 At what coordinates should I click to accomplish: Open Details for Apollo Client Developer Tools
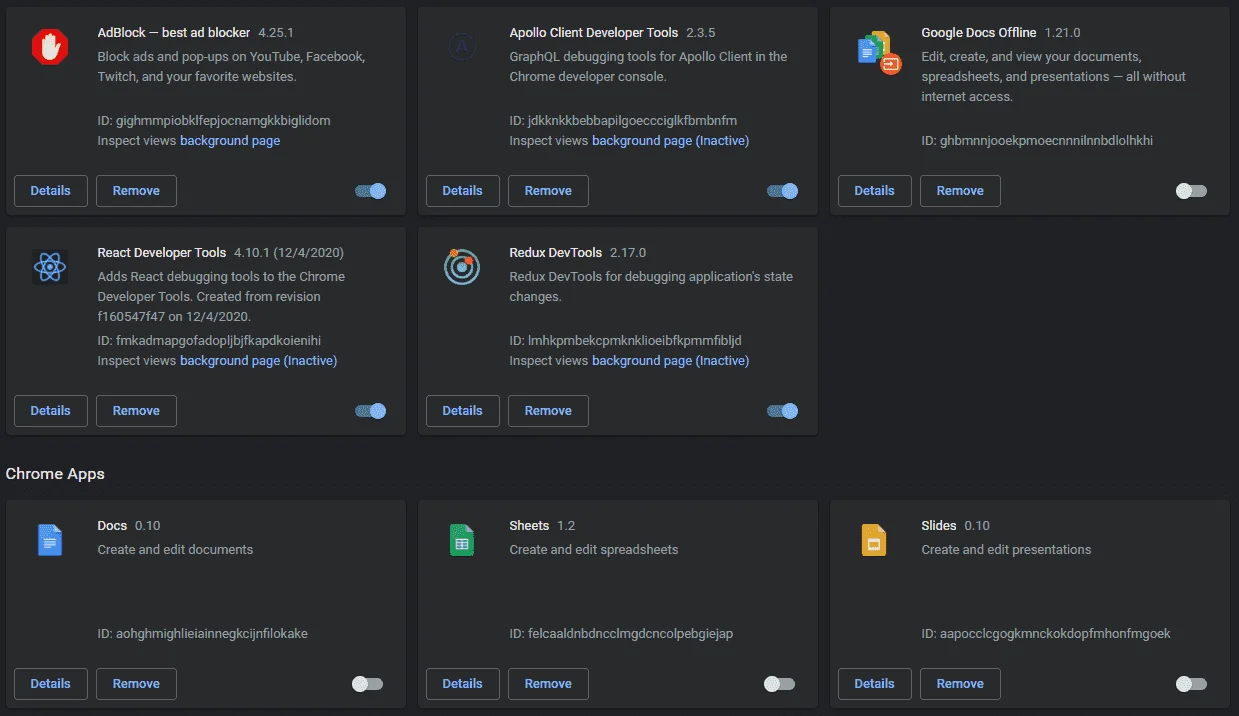463,191
